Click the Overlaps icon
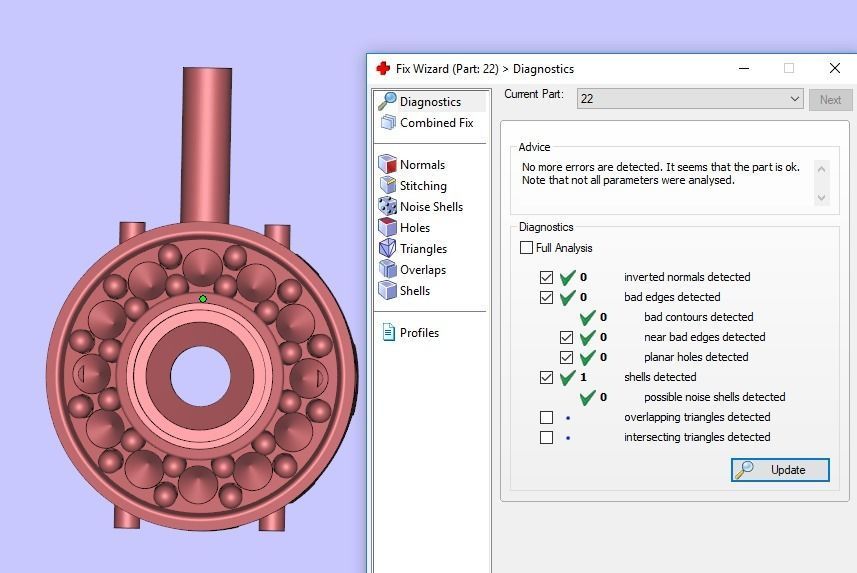 pos(388,269)
